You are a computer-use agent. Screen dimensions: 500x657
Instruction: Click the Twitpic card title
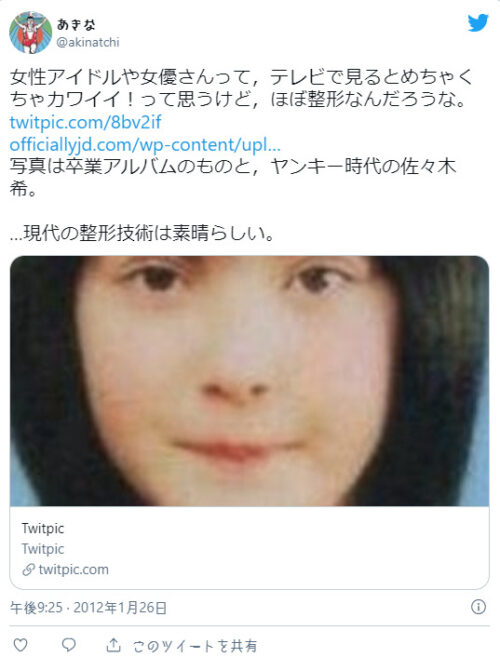43,528
